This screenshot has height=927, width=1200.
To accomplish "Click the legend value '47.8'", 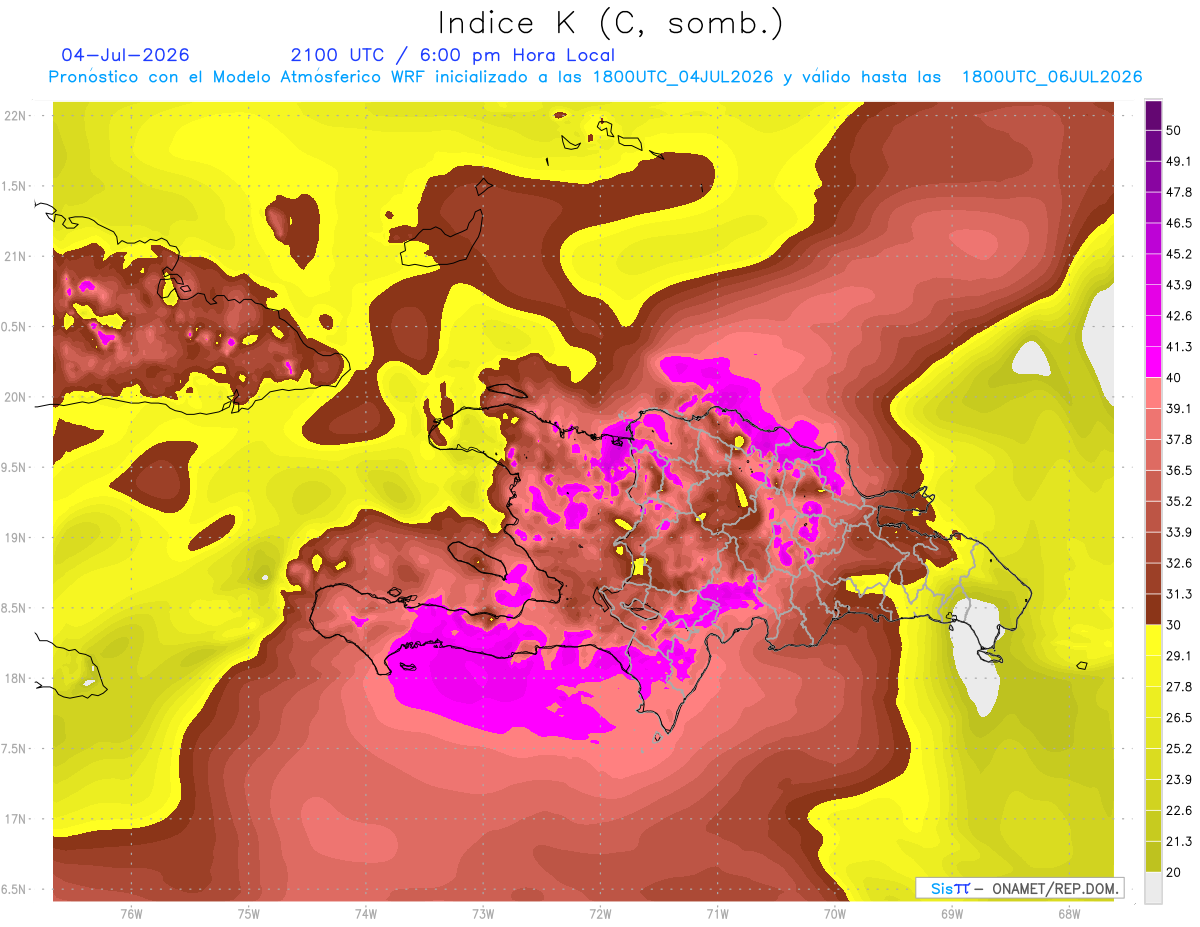I will point(1180,193).
